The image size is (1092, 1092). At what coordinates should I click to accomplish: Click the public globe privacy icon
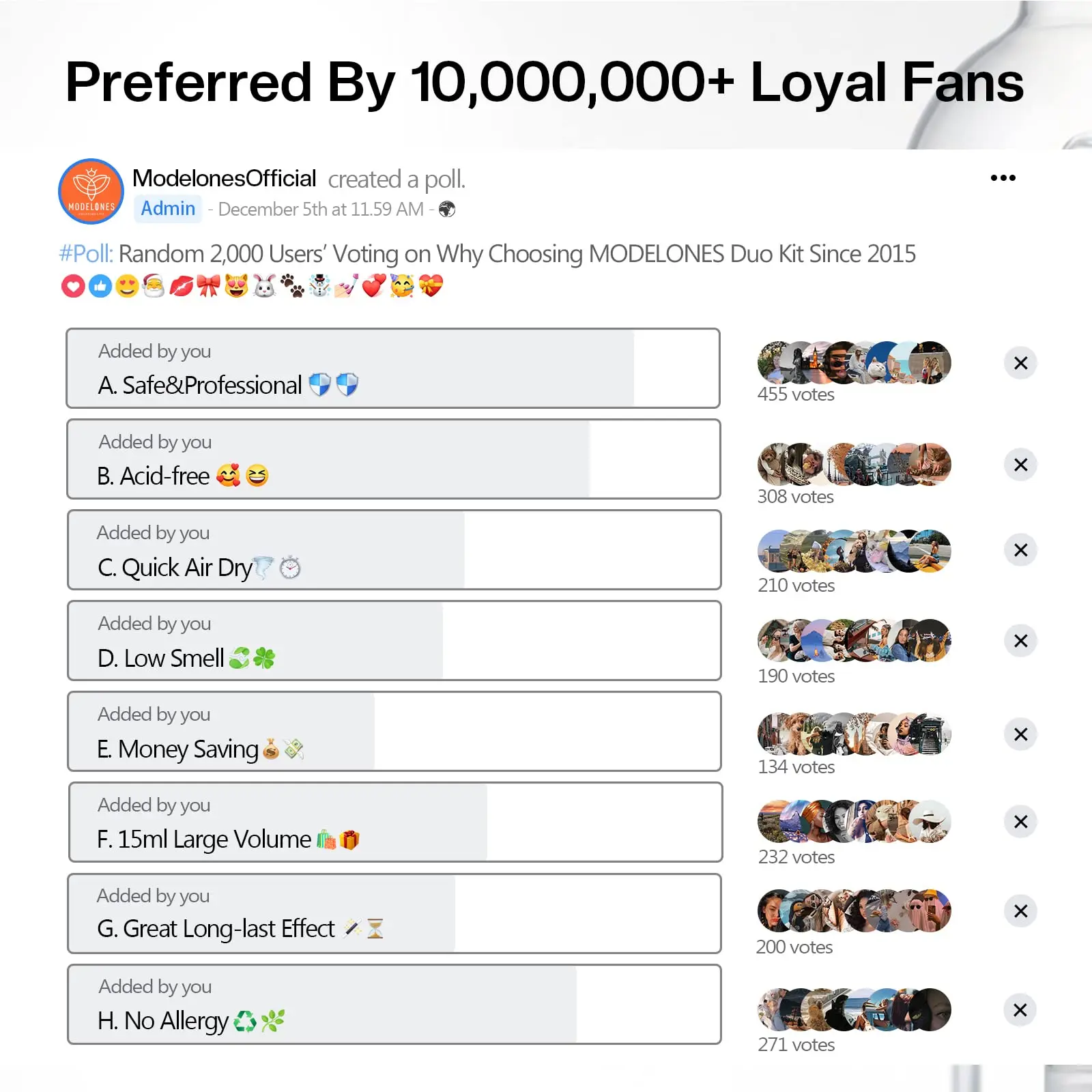coord(447,210)
